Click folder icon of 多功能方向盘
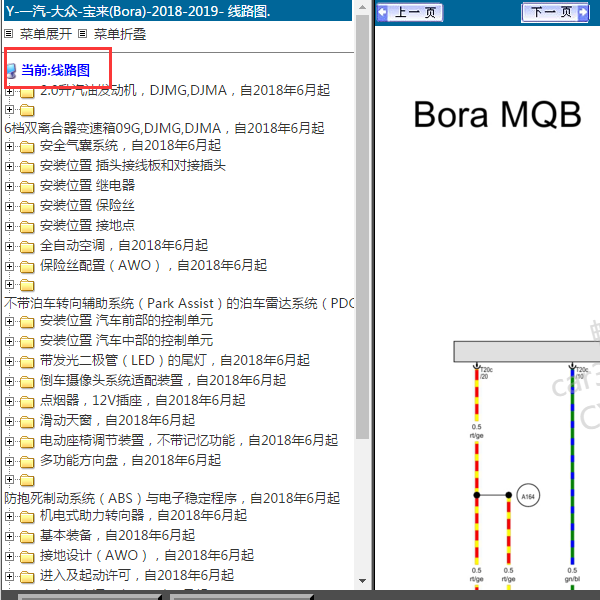Image resolution: width=600 pixels, height=600 pixels. [27, 462]
